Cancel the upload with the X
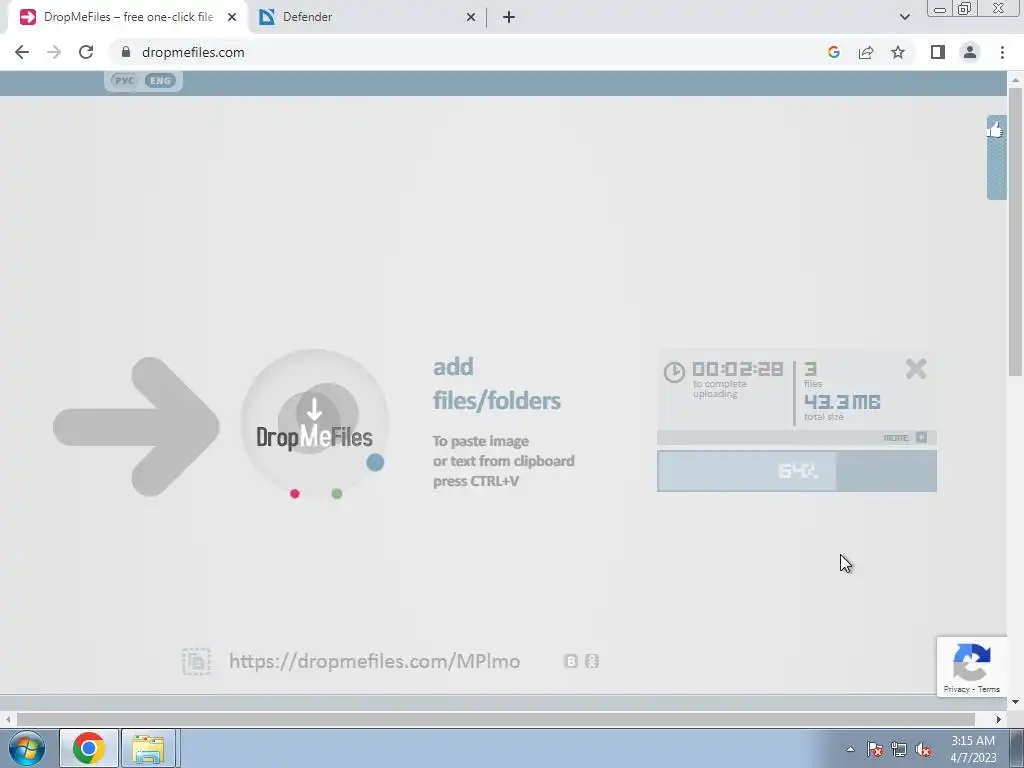Viewport: 1024px width, 768px height. tap(916, 369)
